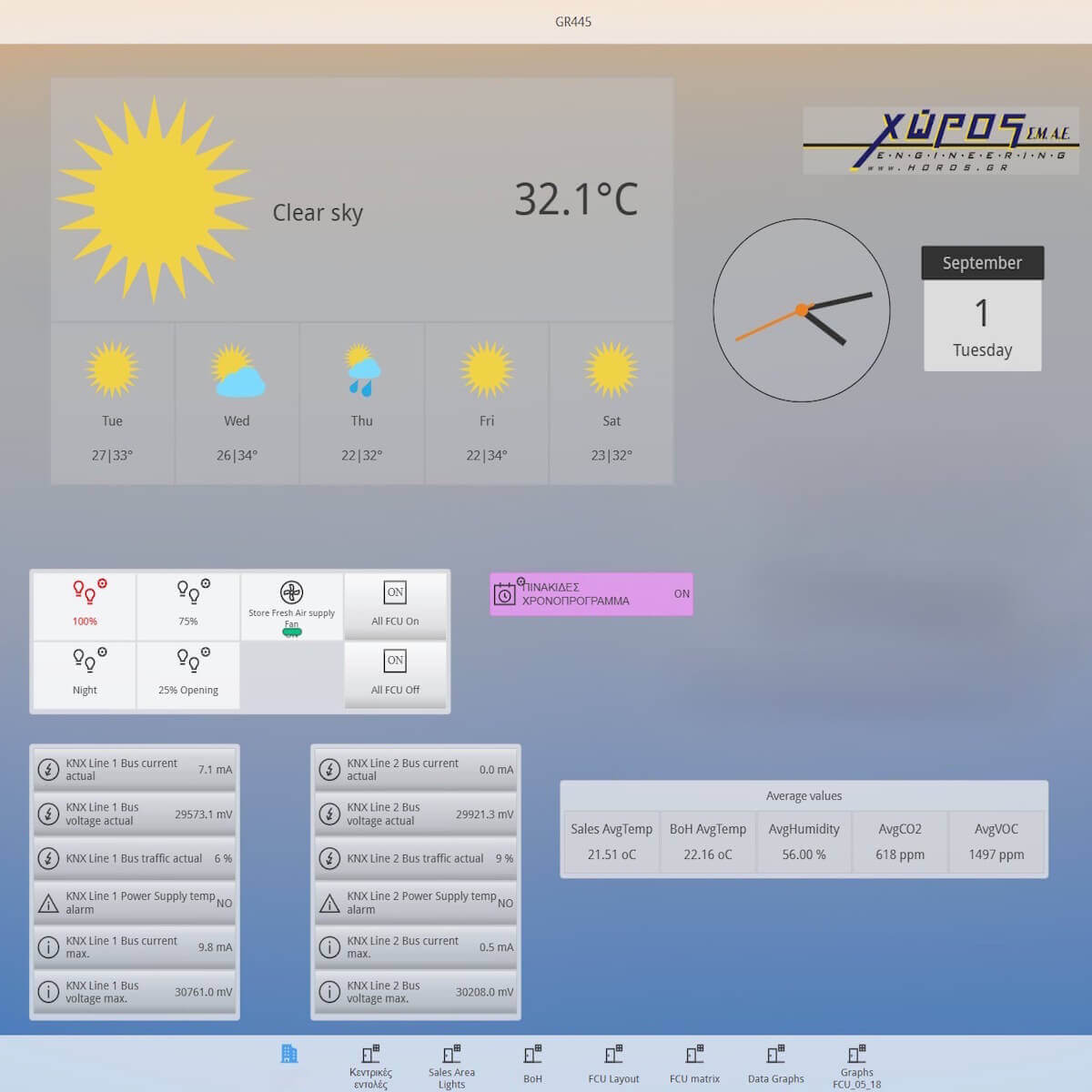Image resolution: width=1092 pixels, height=1092 pixels.
Task: Click the current temperature 32.1°C
Action: point(576,199)
